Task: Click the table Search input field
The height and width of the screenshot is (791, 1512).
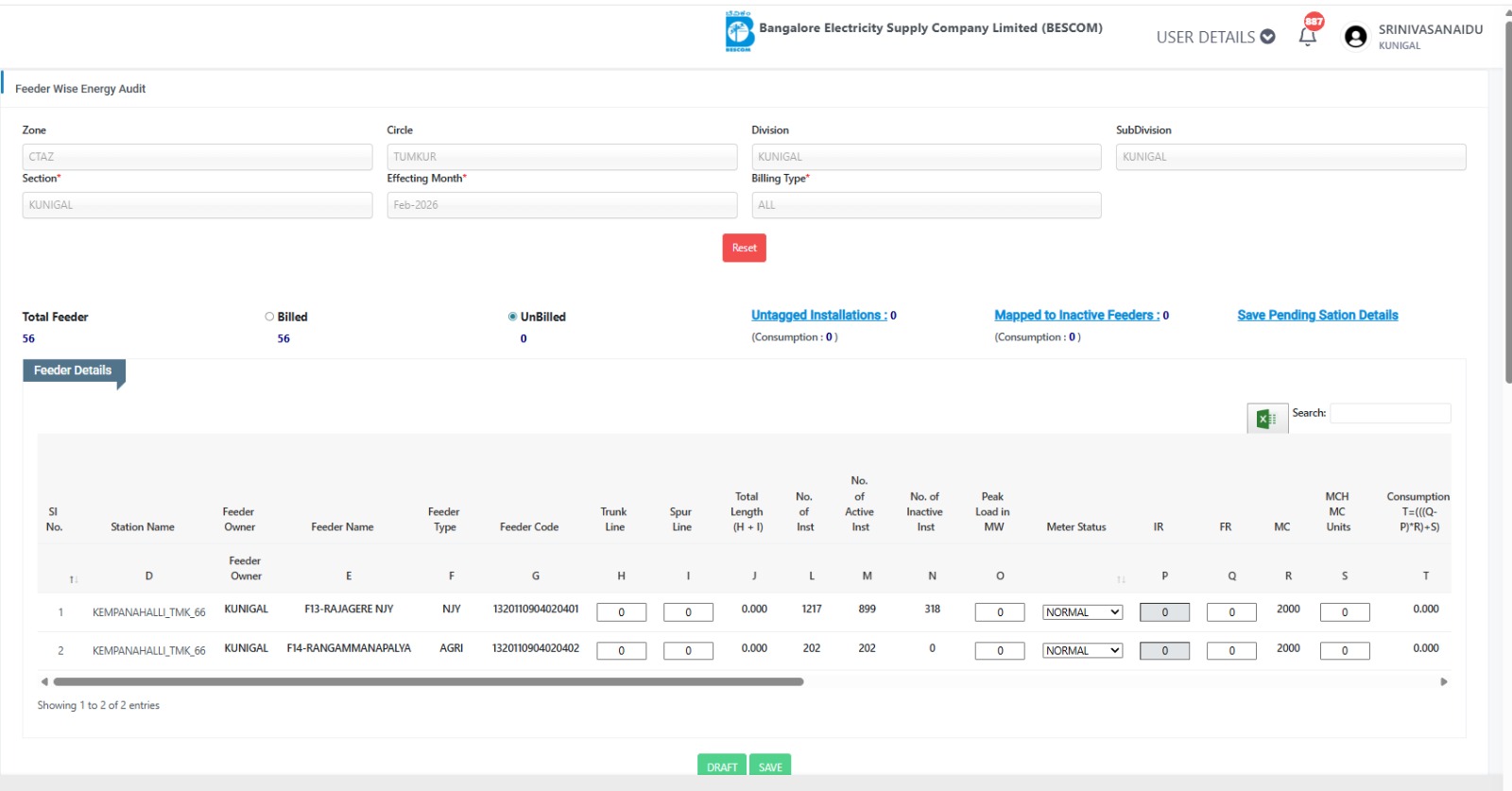Action: click(1389, 413)
